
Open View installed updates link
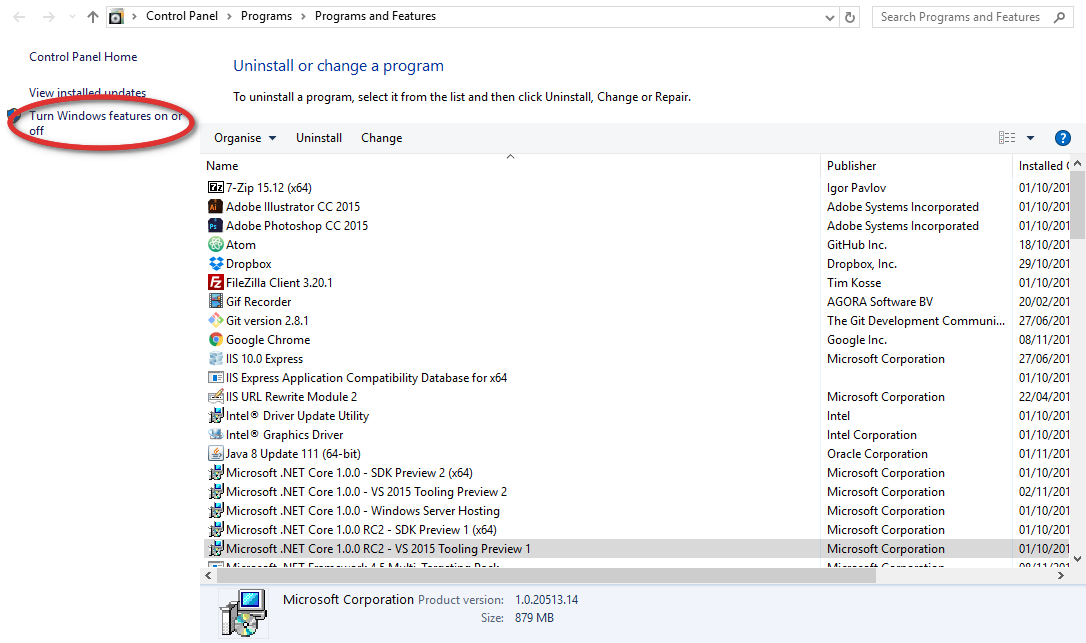point(87,92)
